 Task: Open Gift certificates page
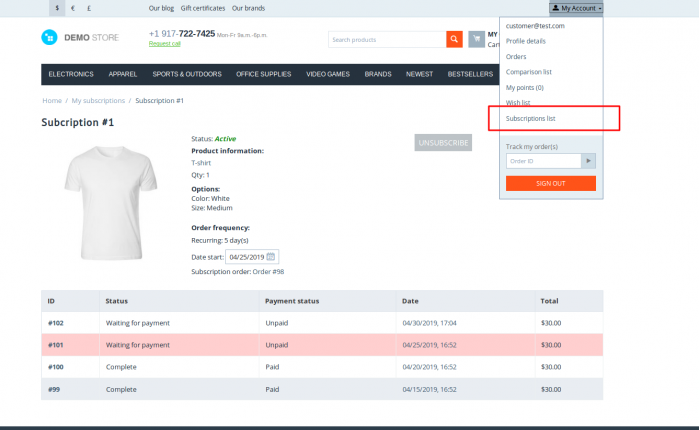(203, 8)
